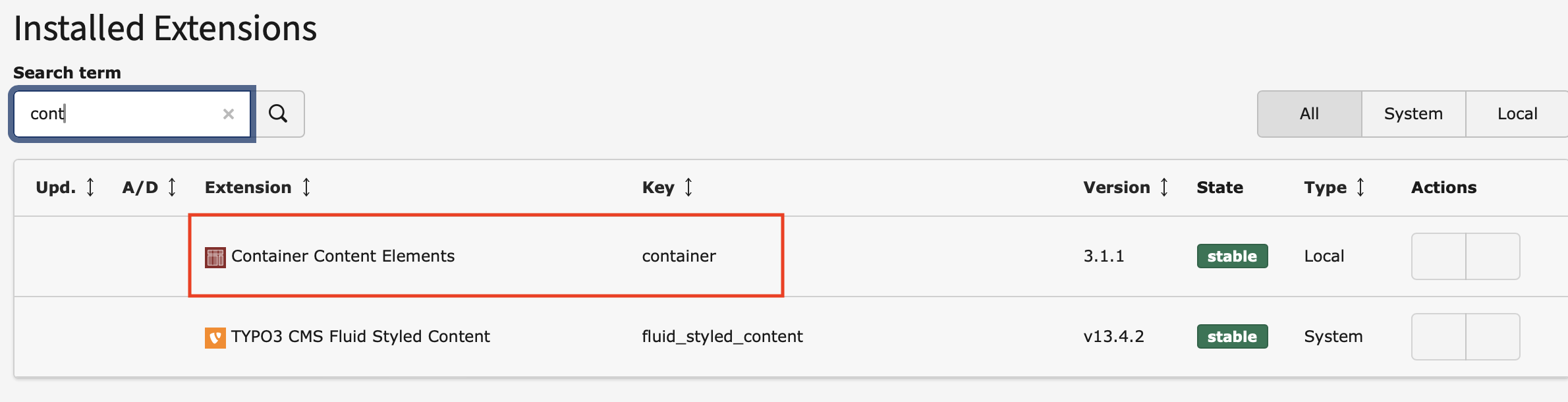Screen dimensions: 1568x402
Task: Sort by the Key column arrows
Action: 688,187
